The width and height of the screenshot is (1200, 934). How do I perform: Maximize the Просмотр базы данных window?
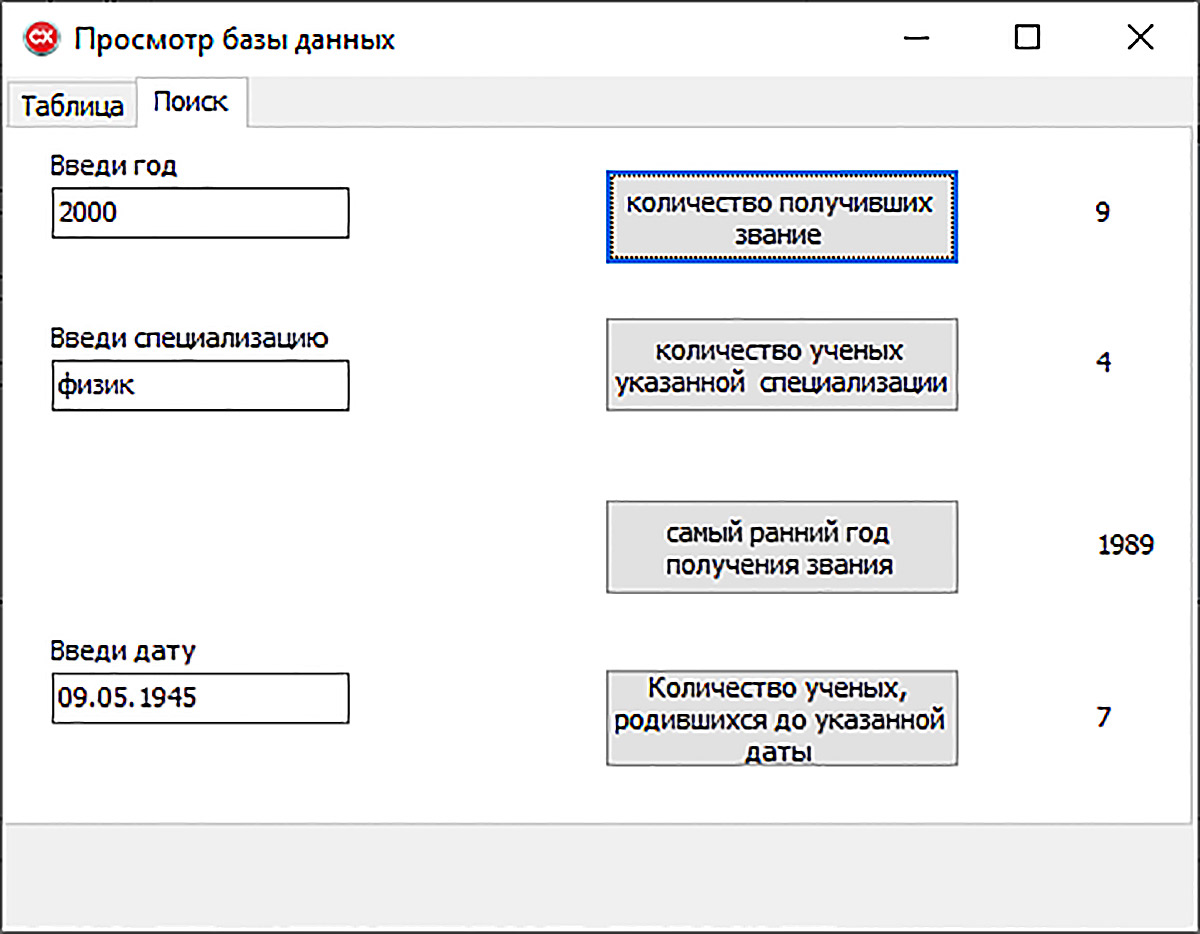1027,39
